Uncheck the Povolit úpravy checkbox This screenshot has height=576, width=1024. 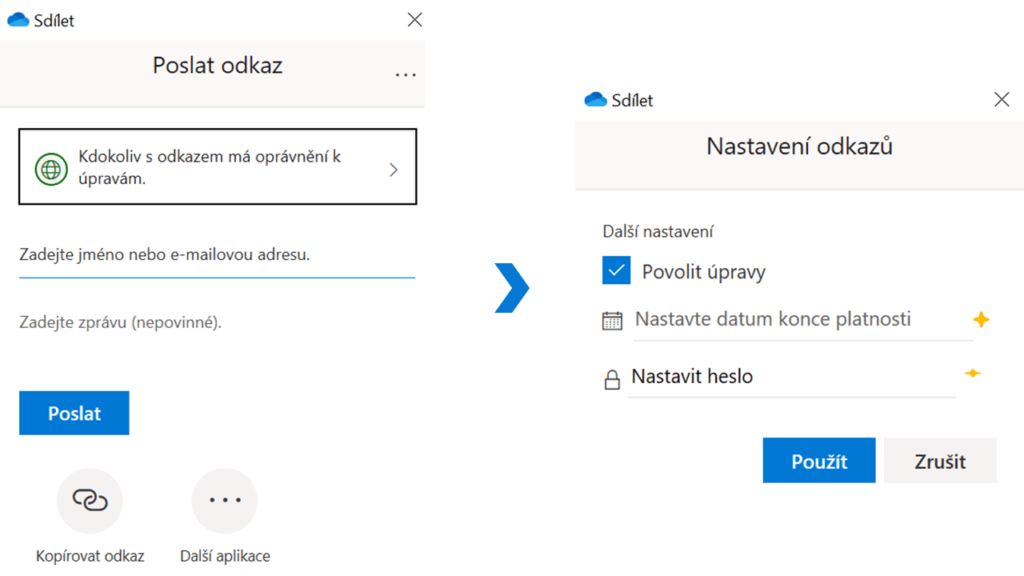coord(617,271)
